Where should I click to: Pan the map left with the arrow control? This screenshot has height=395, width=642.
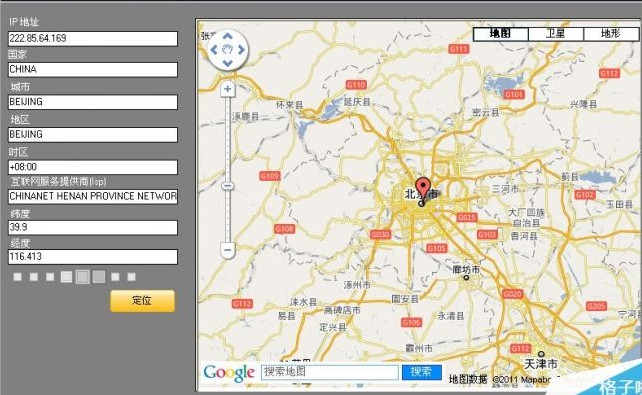pos(214,50)
